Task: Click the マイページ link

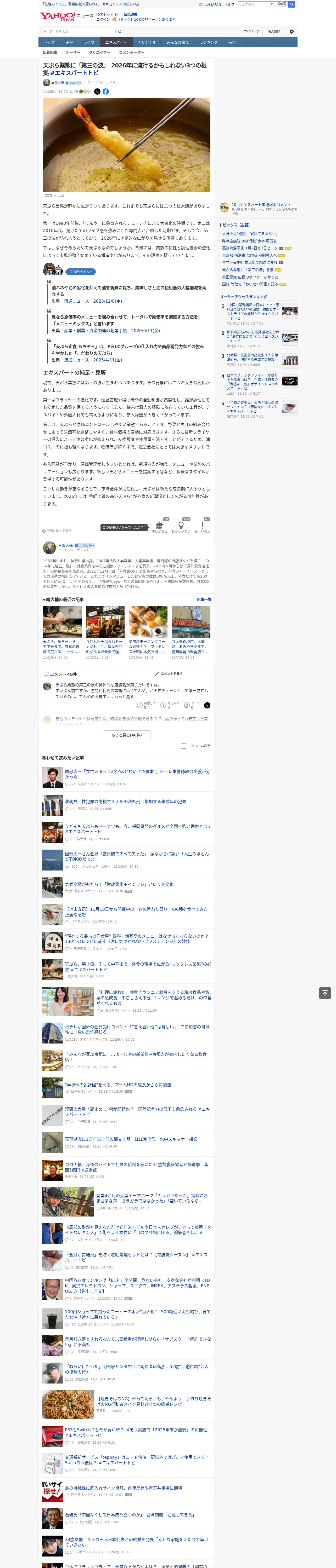Action: point(251,32)
